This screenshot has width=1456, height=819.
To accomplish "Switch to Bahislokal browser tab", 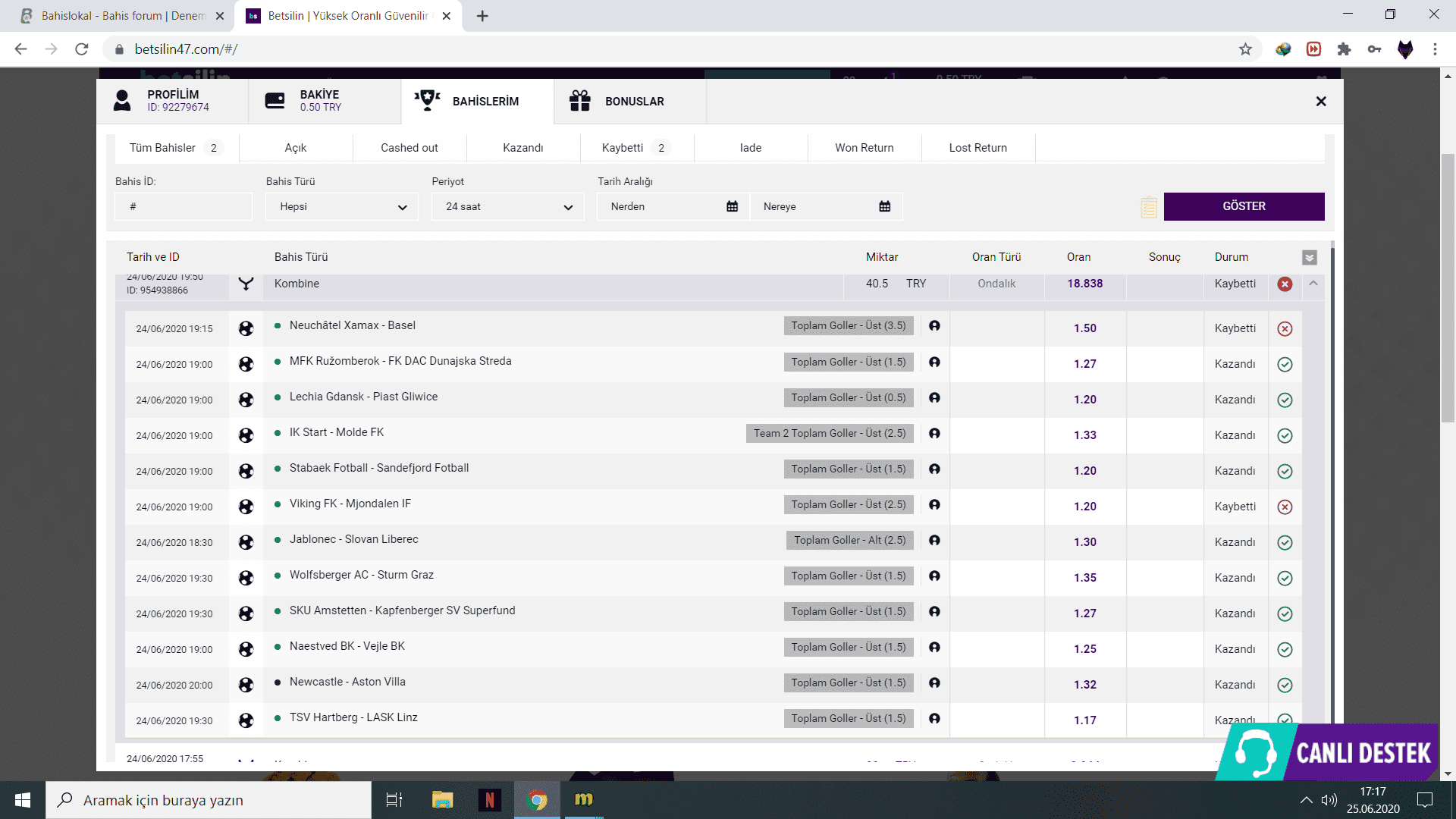I will point(121,16).
